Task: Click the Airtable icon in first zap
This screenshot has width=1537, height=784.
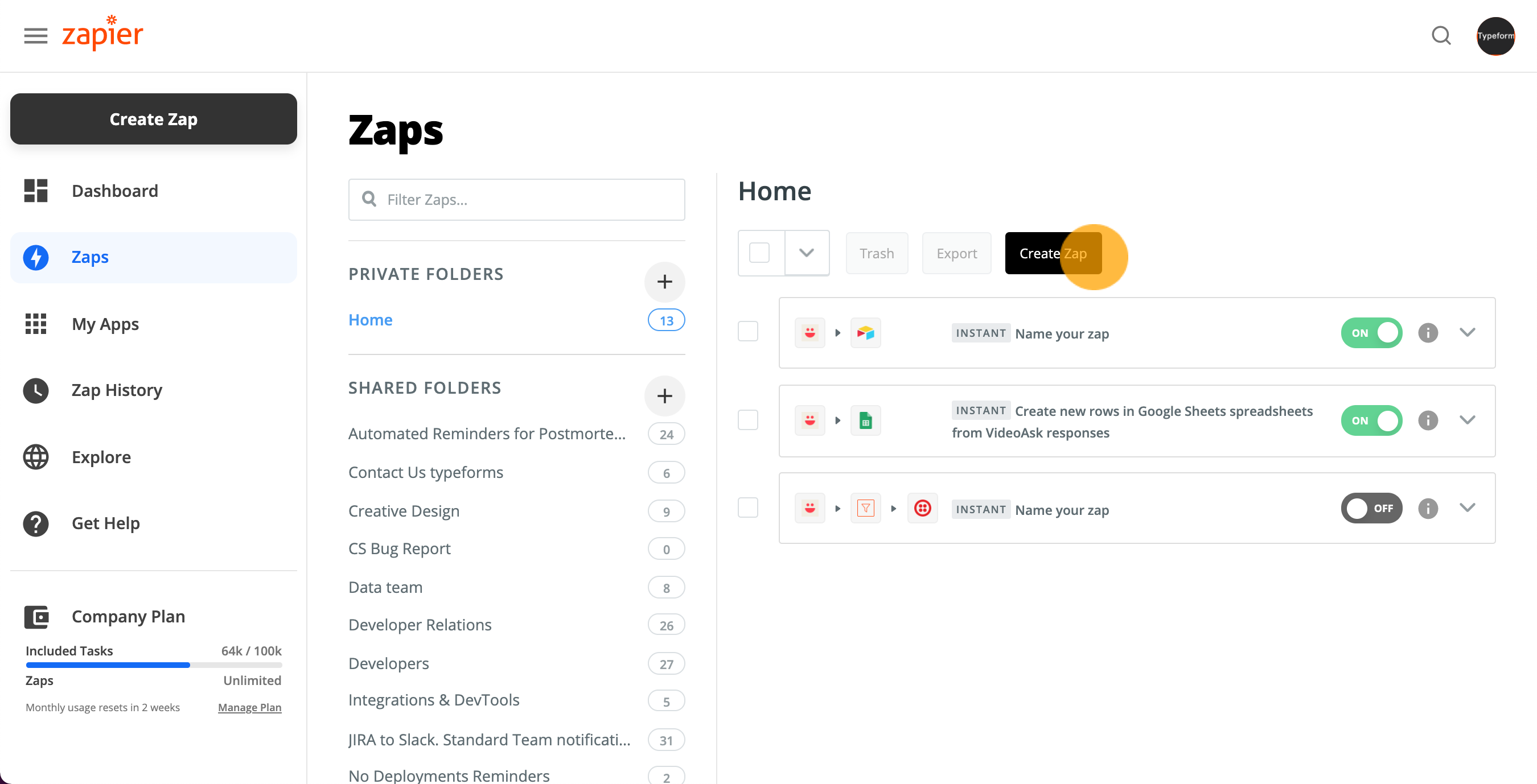Action: point(865,333)
